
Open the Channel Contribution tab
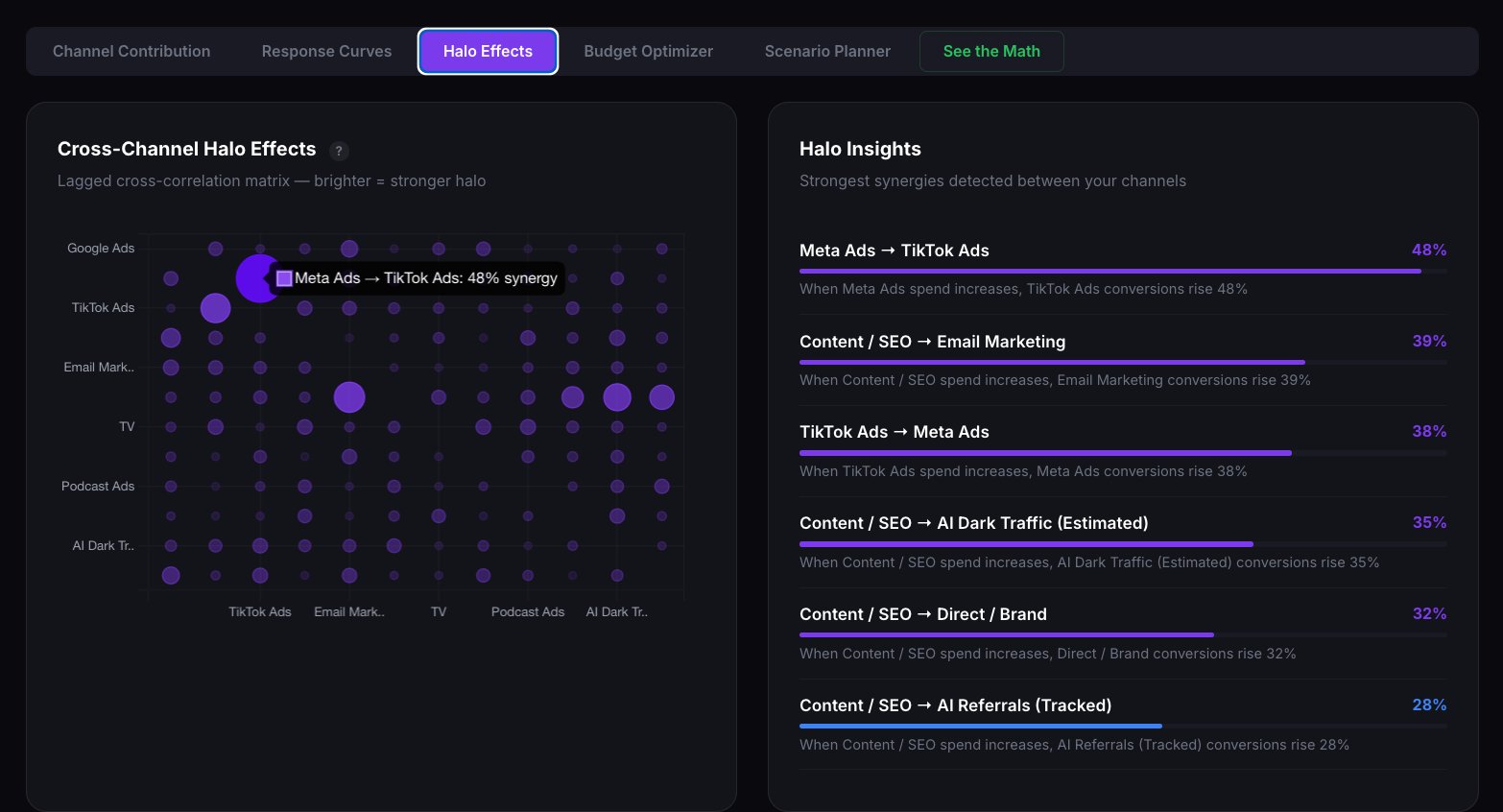131,51
